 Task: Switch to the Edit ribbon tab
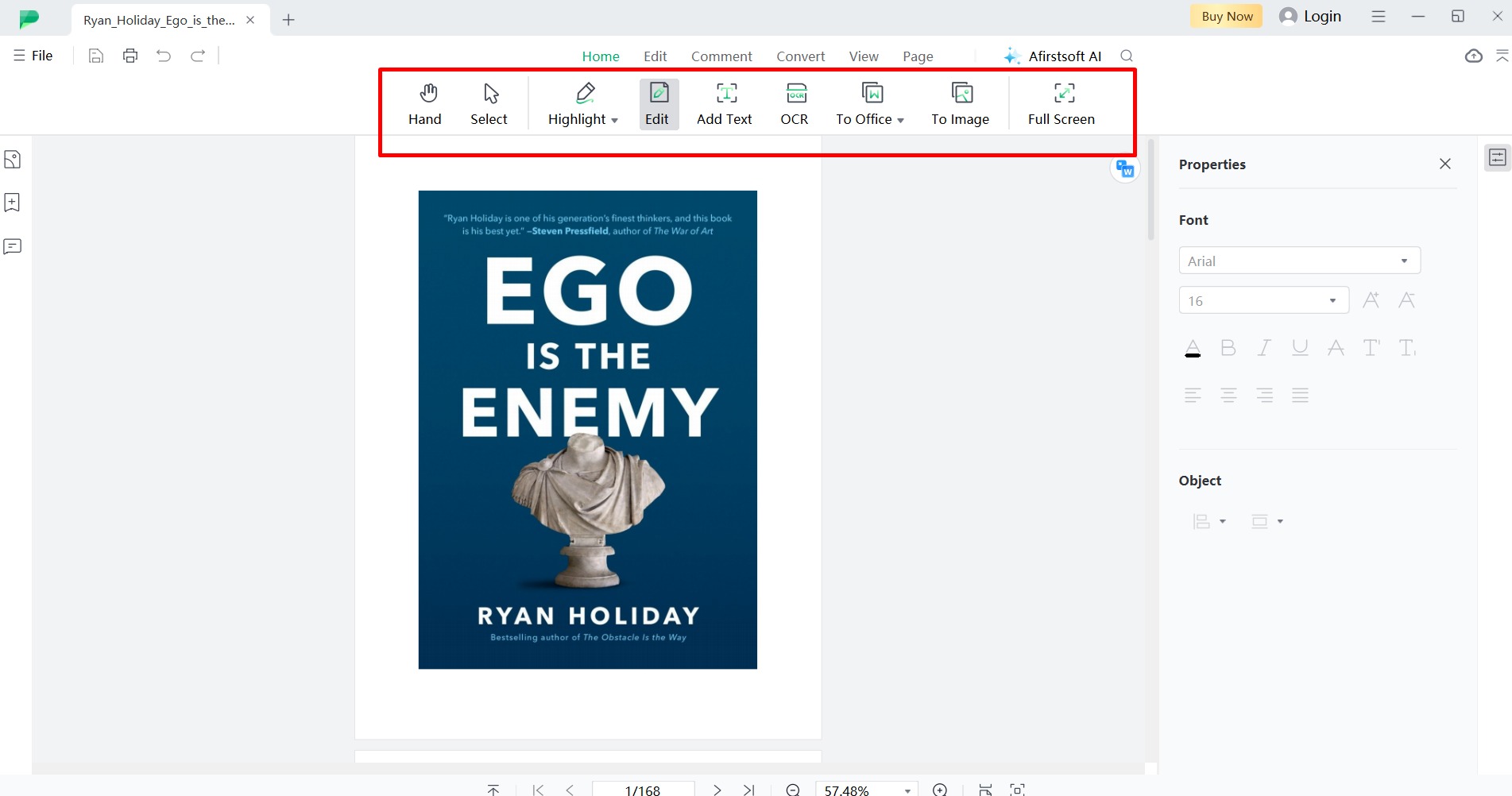655,56
